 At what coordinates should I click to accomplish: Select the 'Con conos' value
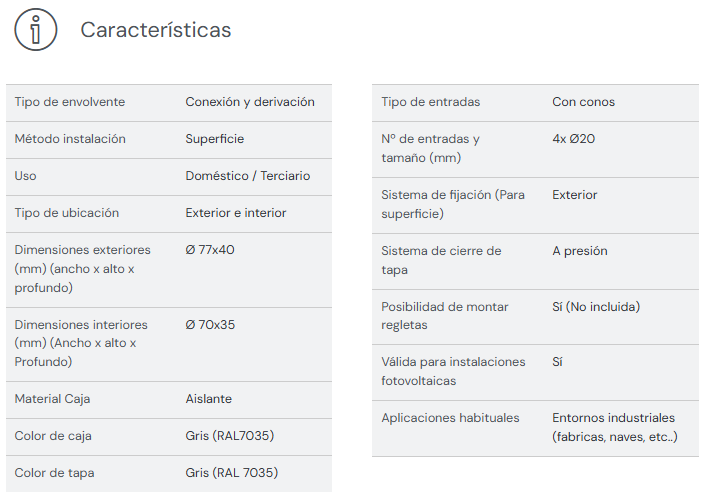coord(584,102)
